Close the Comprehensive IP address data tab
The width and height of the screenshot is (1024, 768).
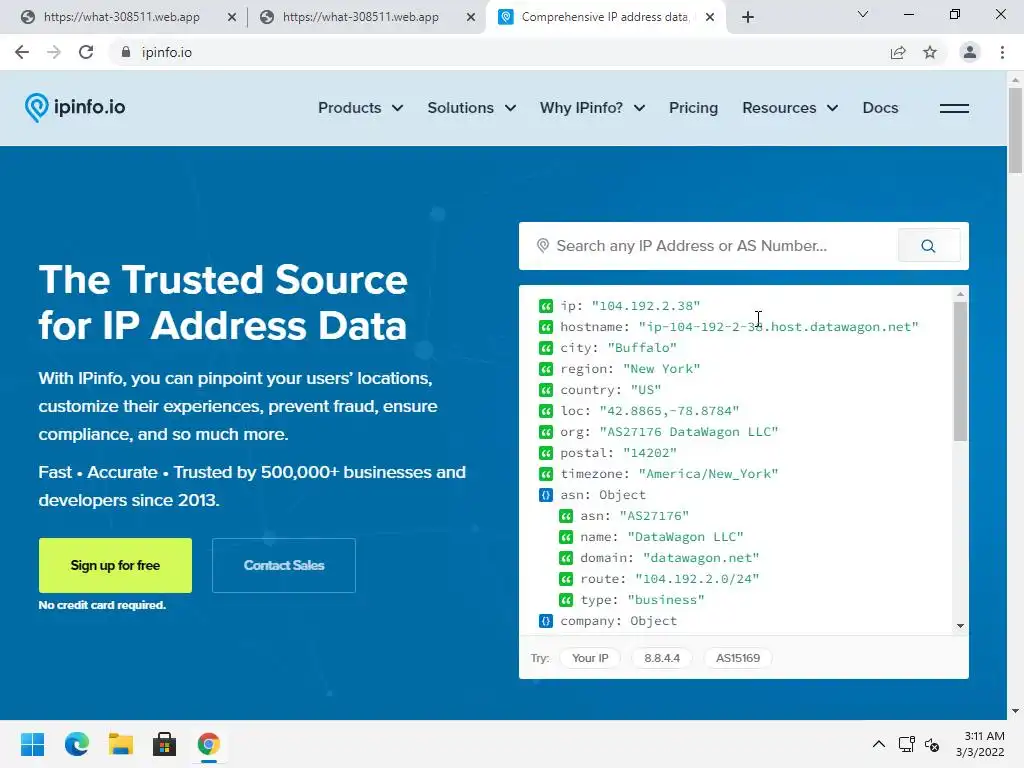pos(710,17)
